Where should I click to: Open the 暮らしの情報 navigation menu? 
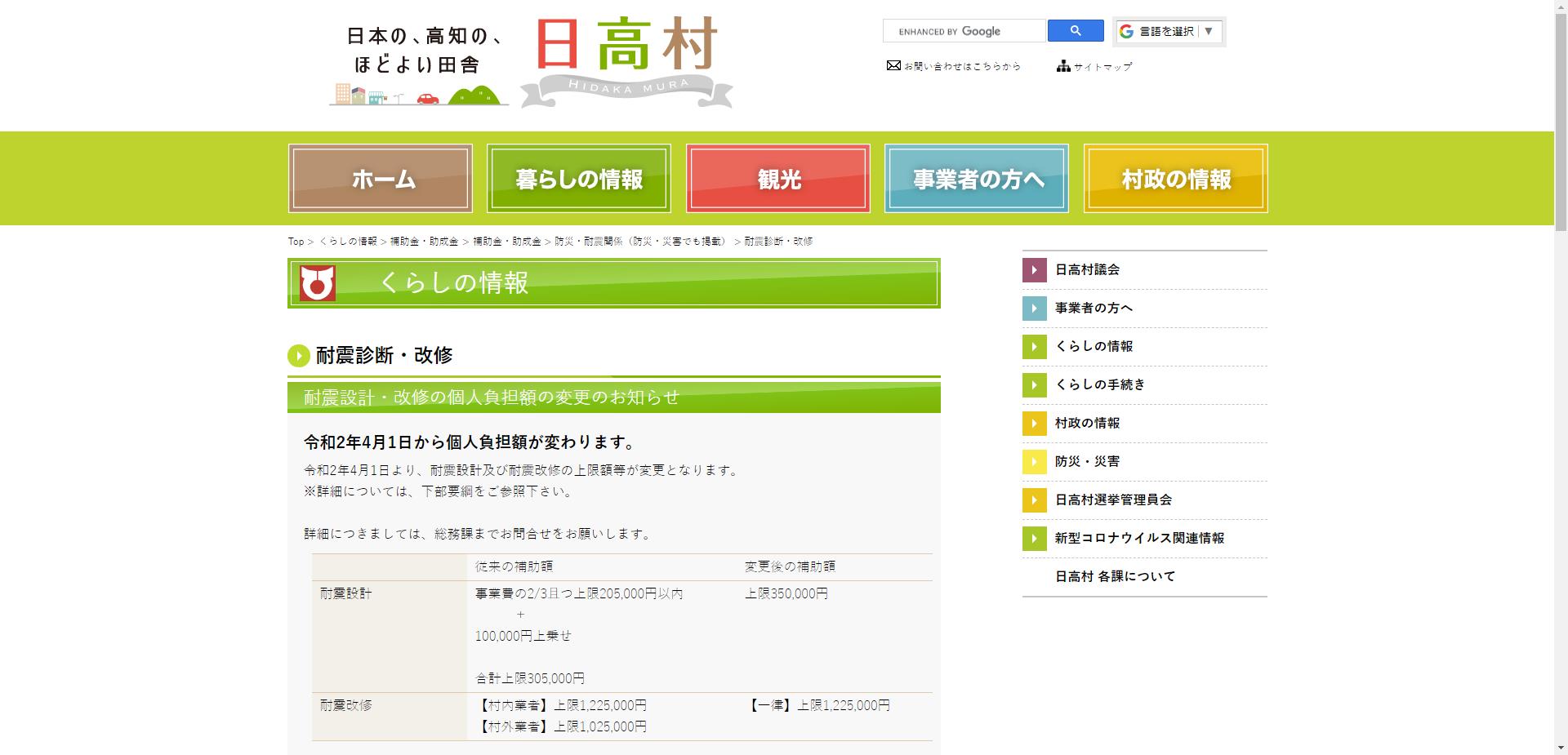(x=578, y=178)
